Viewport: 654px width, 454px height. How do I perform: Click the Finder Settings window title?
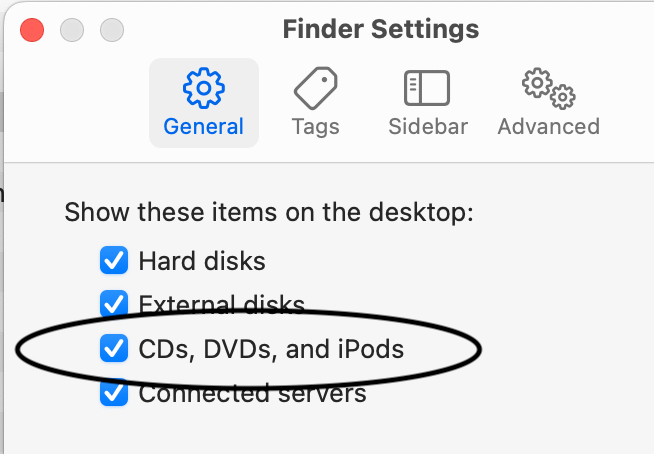(381, 29)
